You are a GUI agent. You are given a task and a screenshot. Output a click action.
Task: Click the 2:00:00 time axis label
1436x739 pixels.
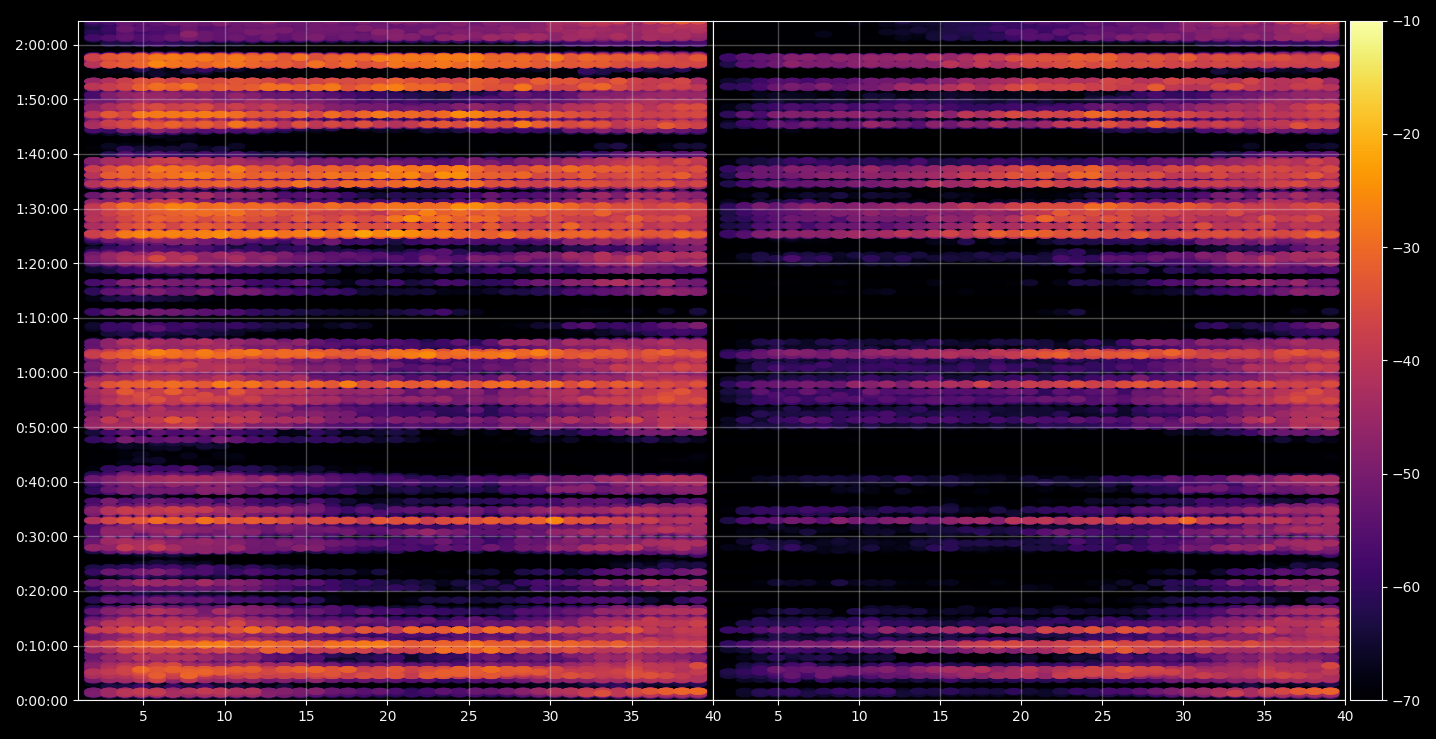pyautogui.click(x=42, y=45)
